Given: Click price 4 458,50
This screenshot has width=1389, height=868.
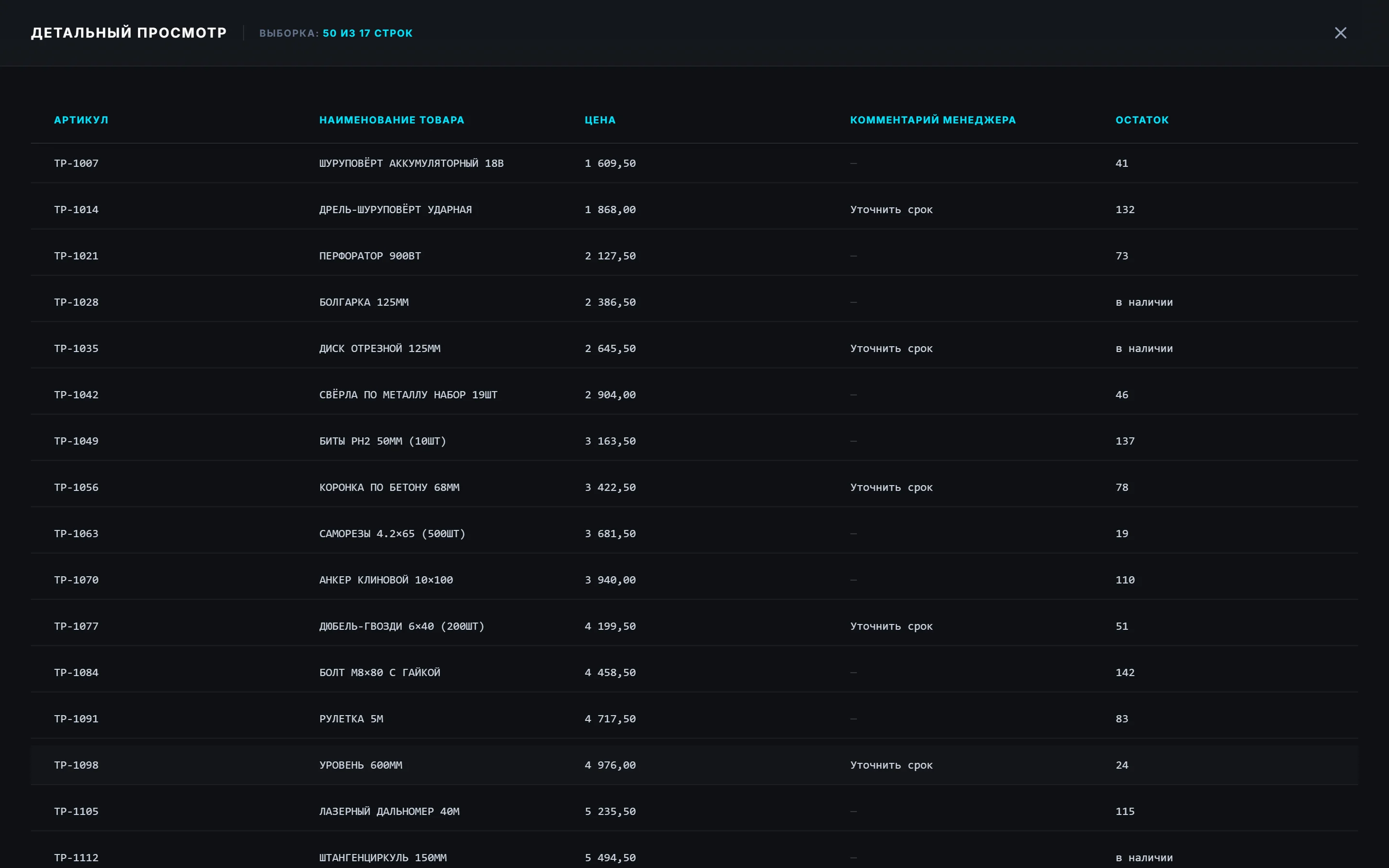Looking at the screenshot, I should click(x=610, y=673).
